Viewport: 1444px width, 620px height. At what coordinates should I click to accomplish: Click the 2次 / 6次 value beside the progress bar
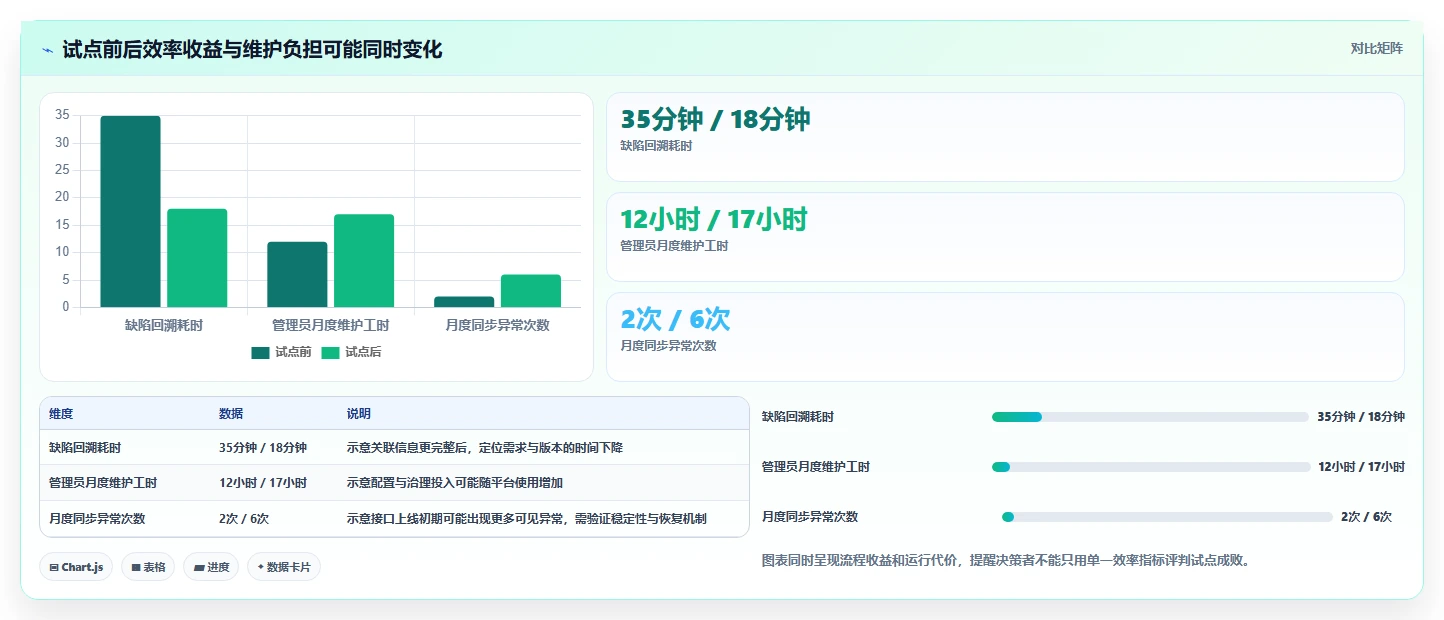click(x=1366, y=517)
